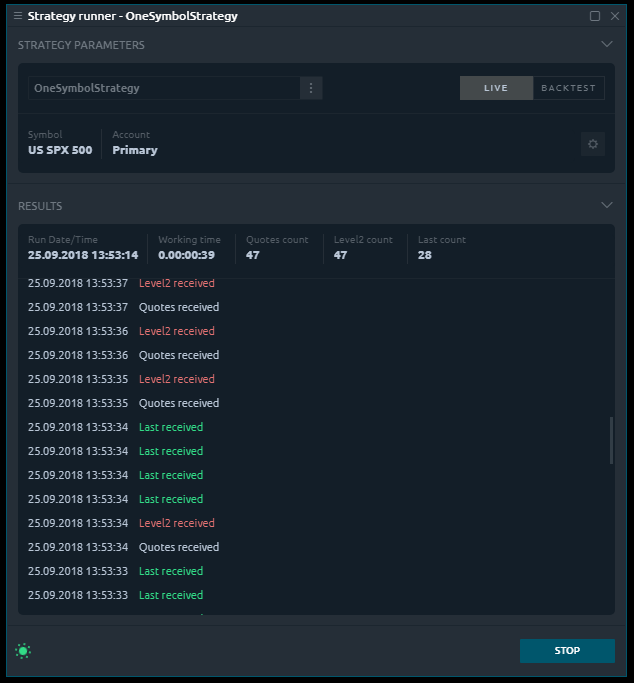Open strategy settings gear icon
Image resolution: width=634 pixels, height=683 pixels.
click(x=593, y=144)
